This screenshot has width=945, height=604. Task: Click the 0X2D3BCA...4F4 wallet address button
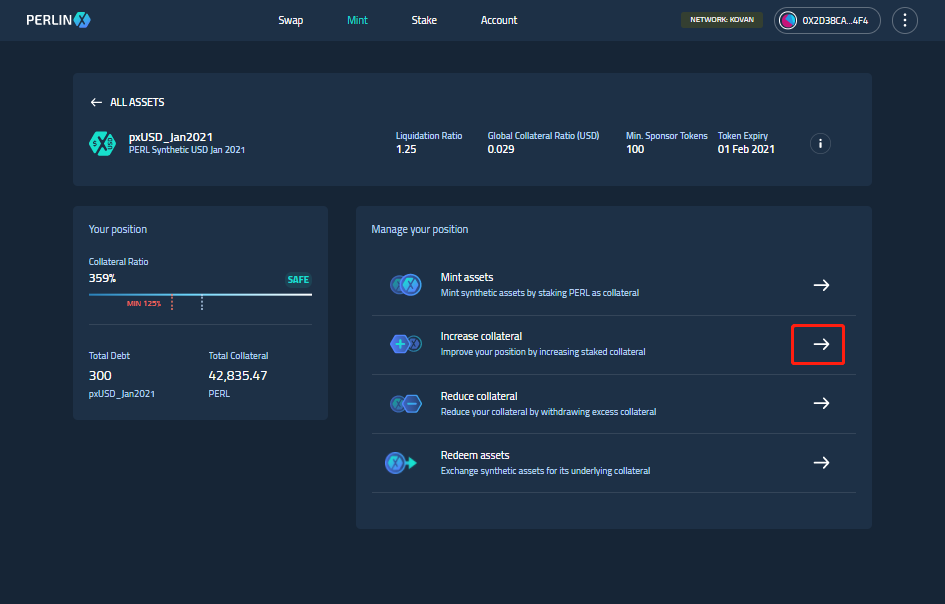(827, 20)
